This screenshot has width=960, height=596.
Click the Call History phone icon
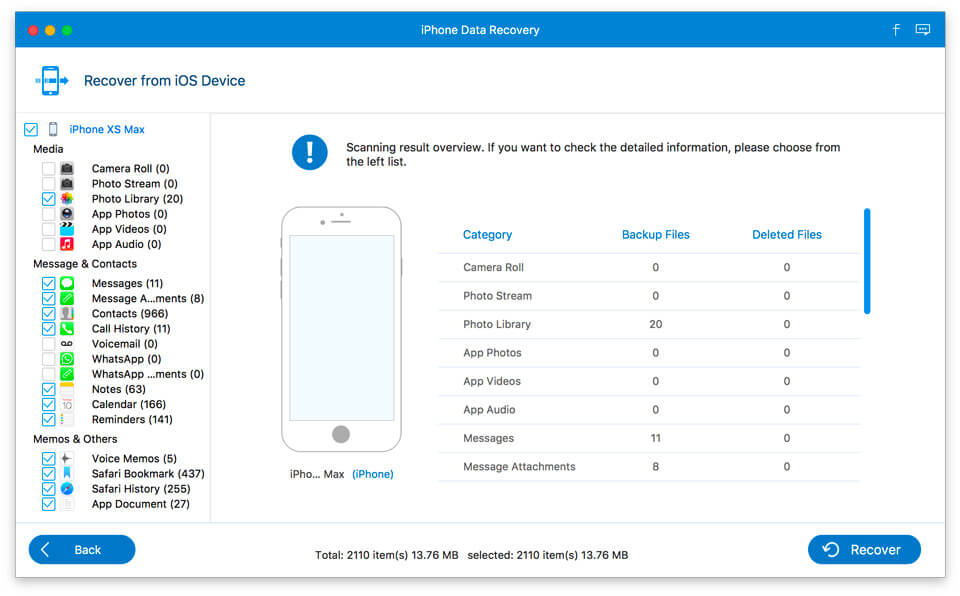click(67, 328)
